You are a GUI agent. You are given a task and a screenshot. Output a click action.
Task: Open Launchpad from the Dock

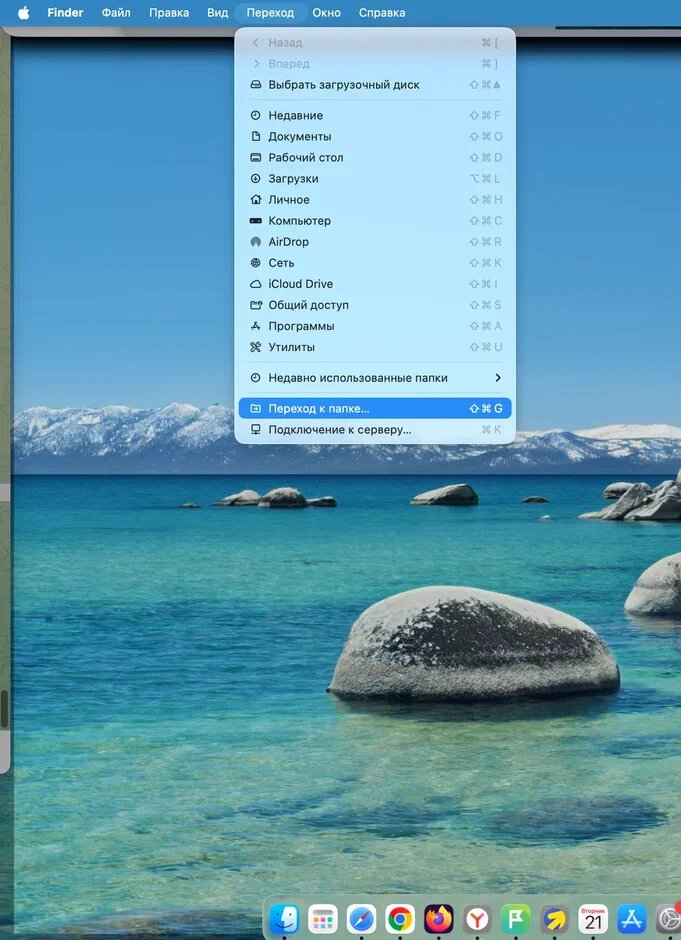point(323,919)
